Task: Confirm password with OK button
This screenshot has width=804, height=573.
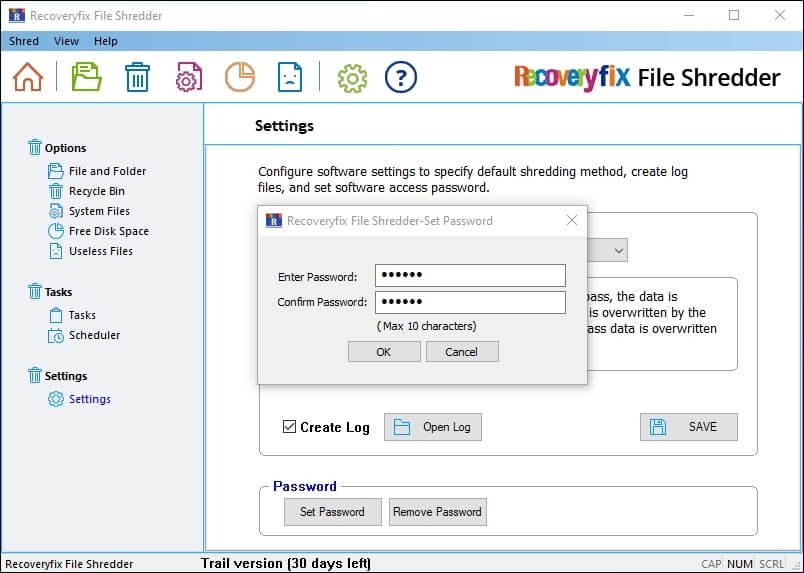Action: click(384, 352)
